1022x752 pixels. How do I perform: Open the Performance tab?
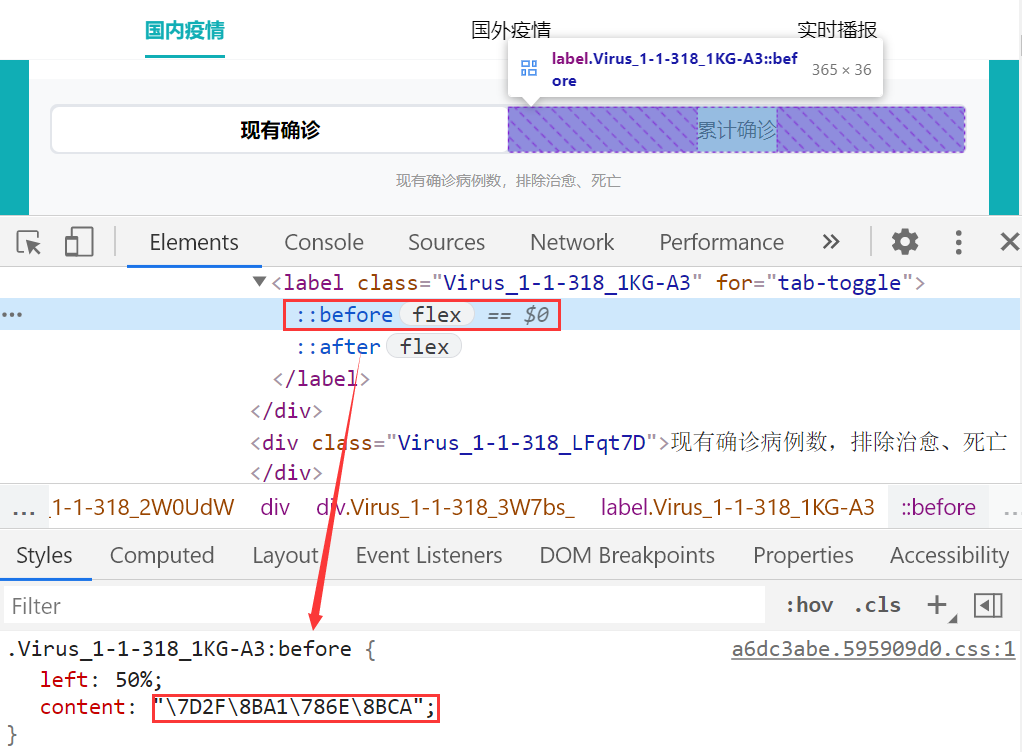722,242
